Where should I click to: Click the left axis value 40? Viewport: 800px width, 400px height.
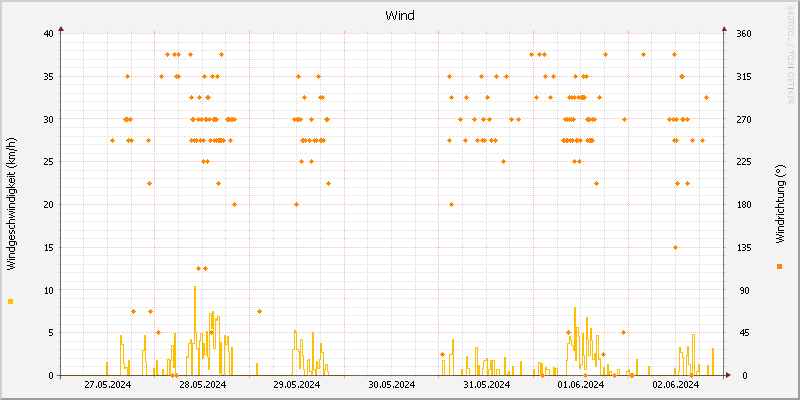point(48,34)
